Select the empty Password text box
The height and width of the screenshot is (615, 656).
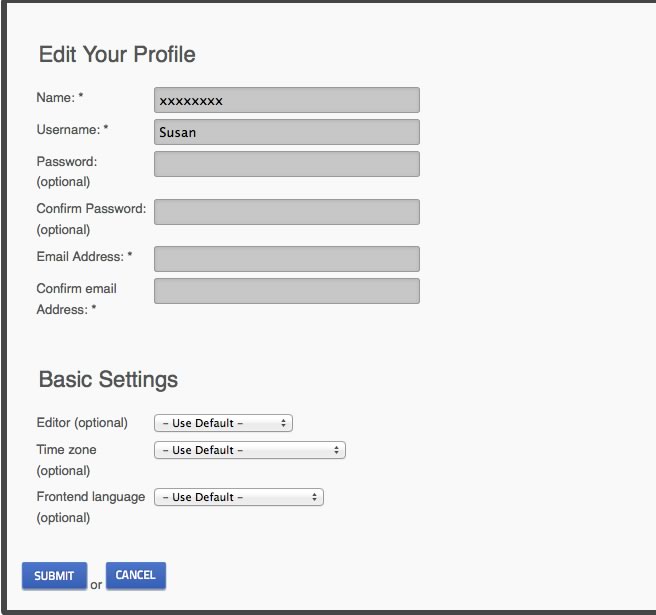[x=287, y=164]
